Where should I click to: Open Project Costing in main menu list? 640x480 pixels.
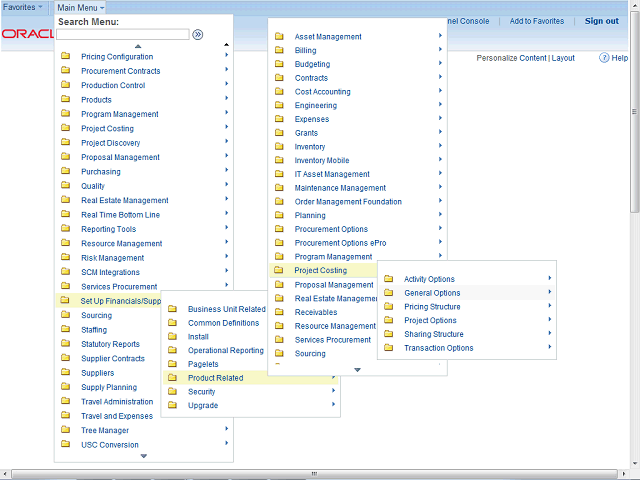click(x=107, y=129)
